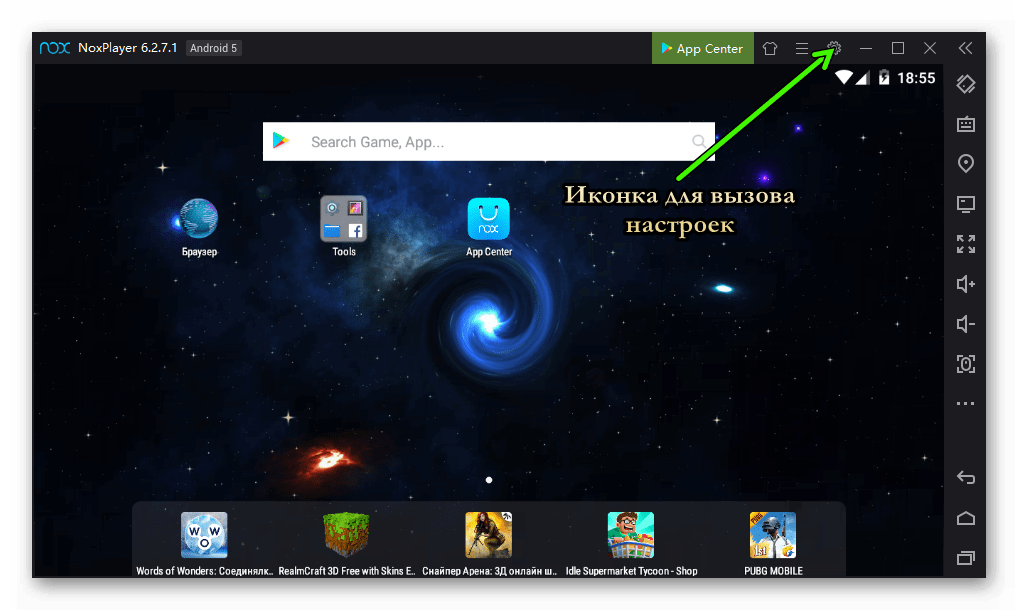Viewport: 1018px width, 610px height.
Task: Click the green App Center button
Action: coord(703,48)
